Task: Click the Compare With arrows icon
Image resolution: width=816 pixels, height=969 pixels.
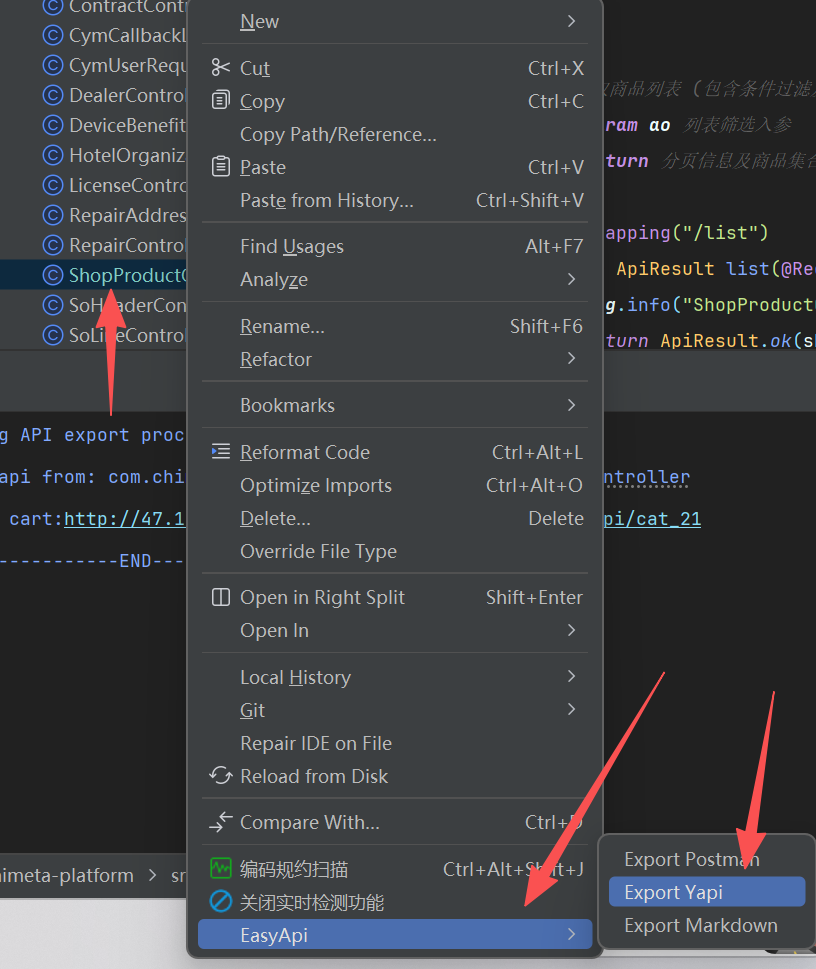Action: (x=221, y=823)
